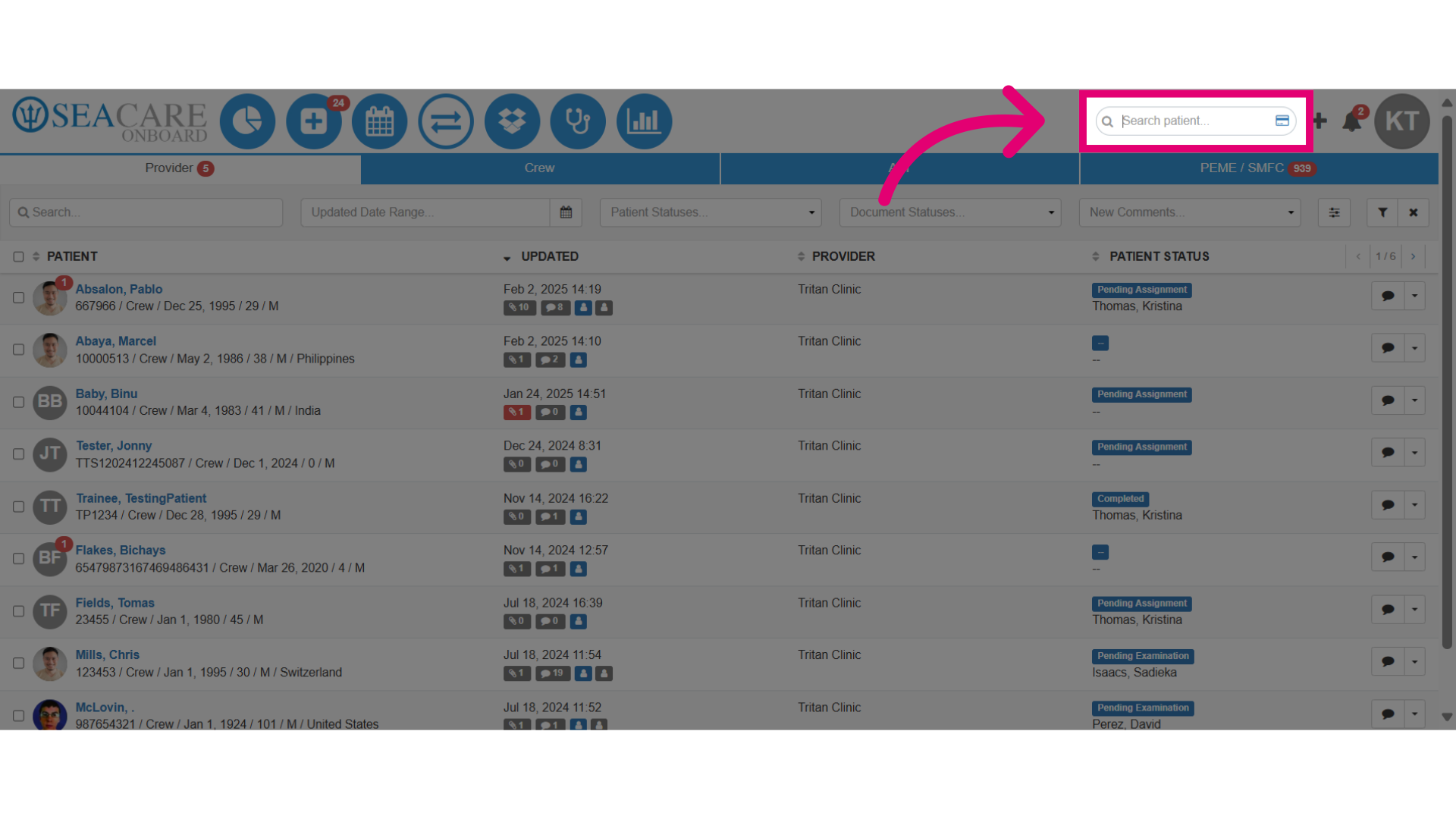
Task: Open patient Trainee, TestingPatient
Action: coord(141,498)
